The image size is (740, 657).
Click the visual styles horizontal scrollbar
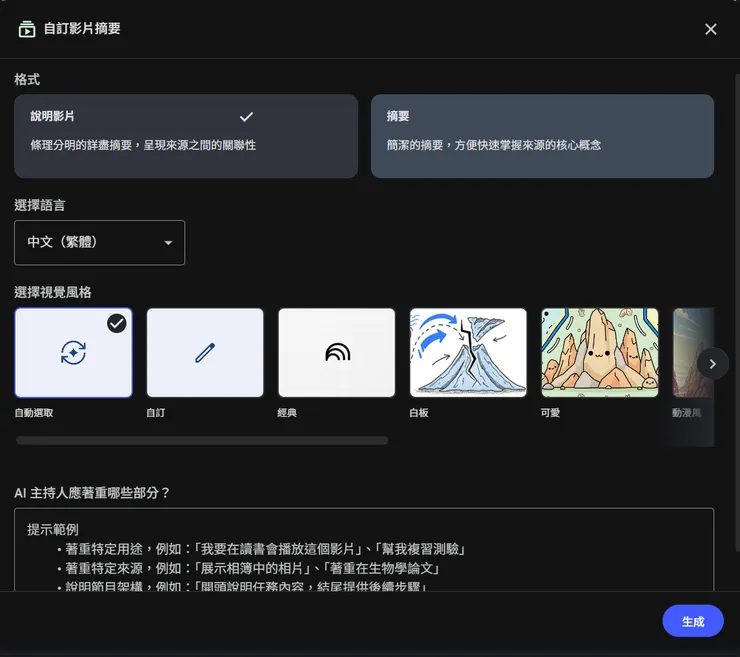pyautogui.click(x=202, y=440)
